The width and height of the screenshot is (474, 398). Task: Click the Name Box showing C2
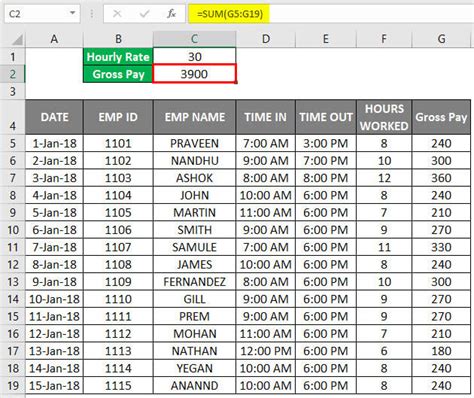pos(42,14)
